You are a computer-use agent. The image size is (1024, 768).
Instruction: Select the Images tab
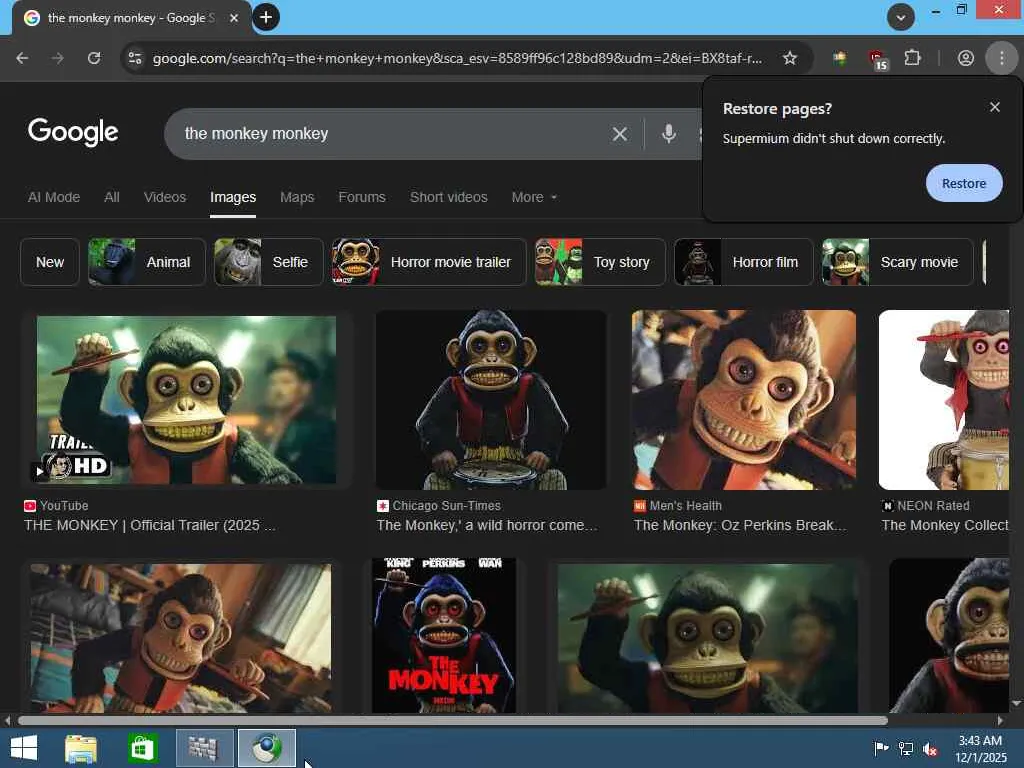pos(233,197)
